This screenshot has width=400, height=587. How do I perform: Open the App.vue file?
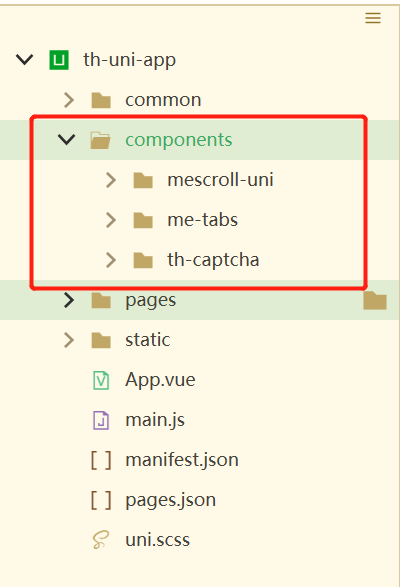[x=160, y=380]
